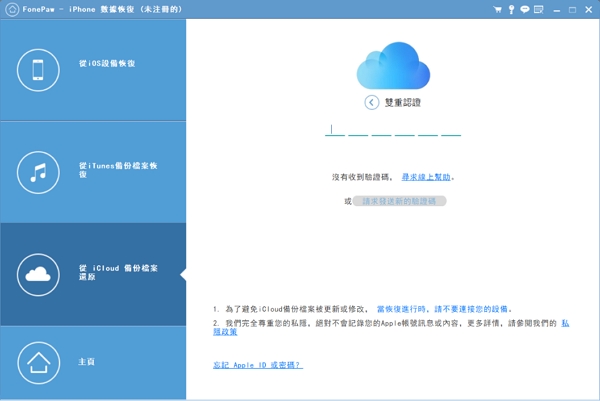Click the home house icon in sidebar

pos(39,363)
